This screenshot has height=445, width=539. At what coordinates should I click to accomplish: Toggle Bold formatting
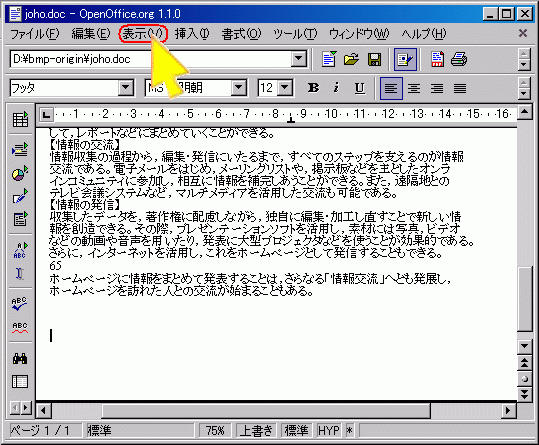point(313,88)
